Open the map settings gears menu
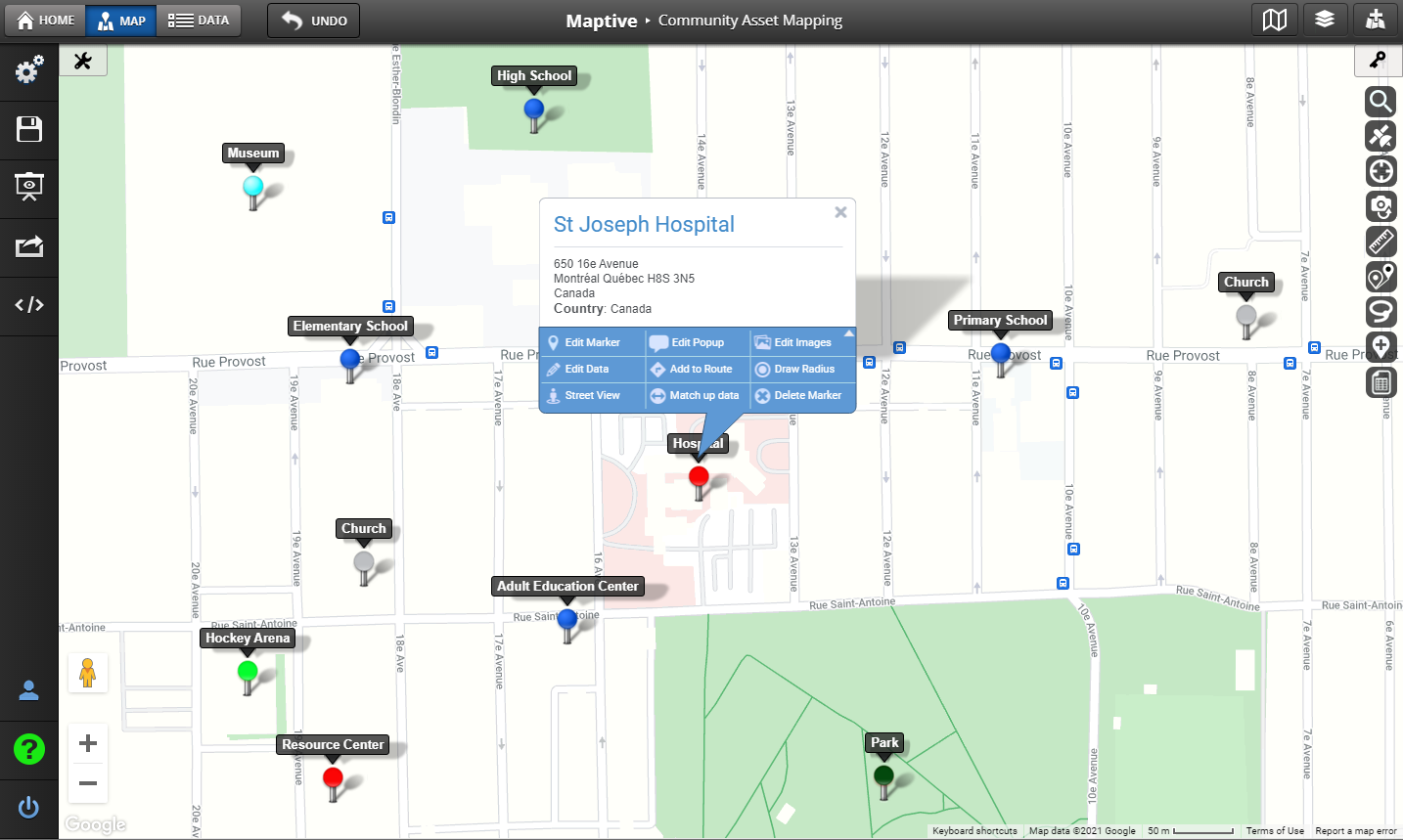 click(x=29, y=70)
